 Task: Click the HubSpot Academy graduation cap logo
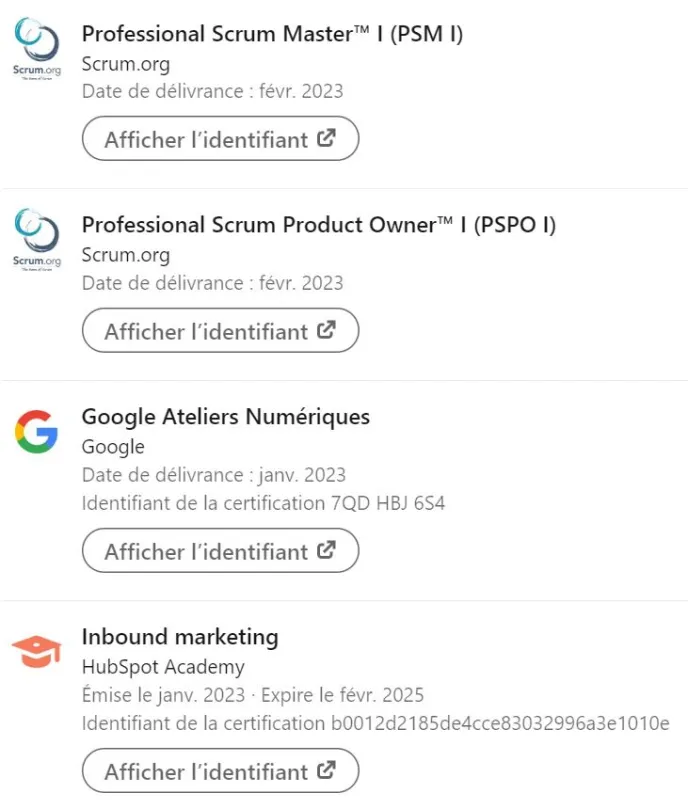tap(36, 652)
